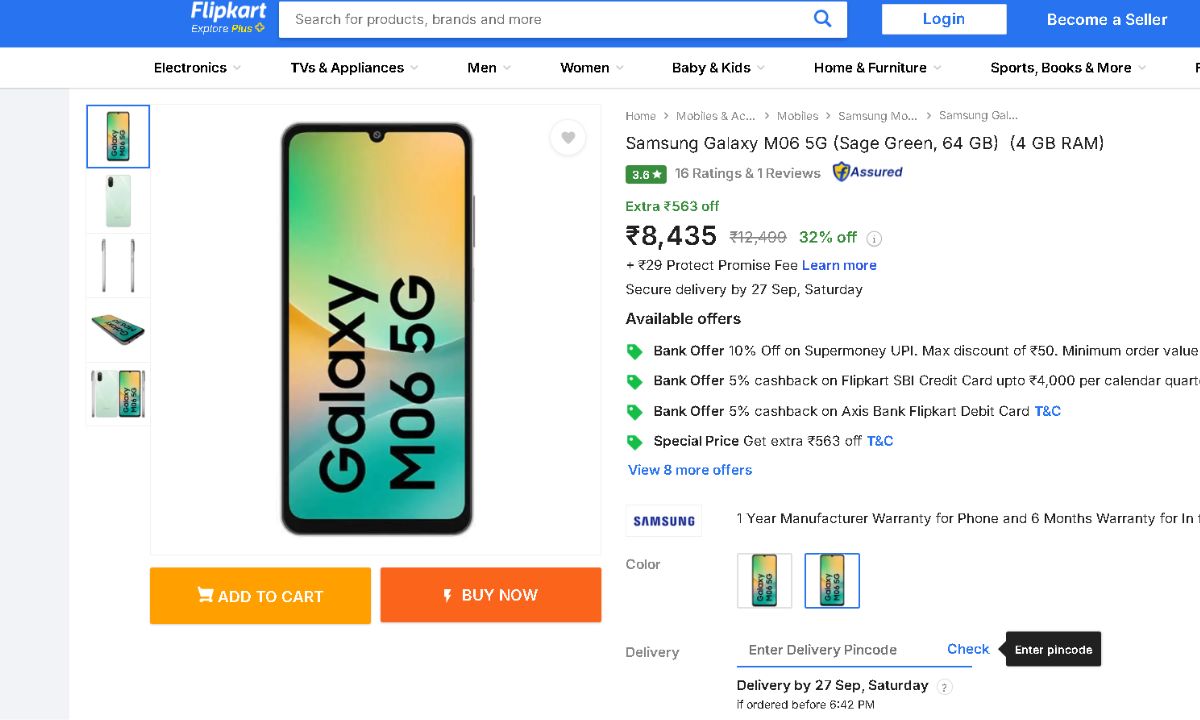Open the Women category menu

click(x=591, y=68)
